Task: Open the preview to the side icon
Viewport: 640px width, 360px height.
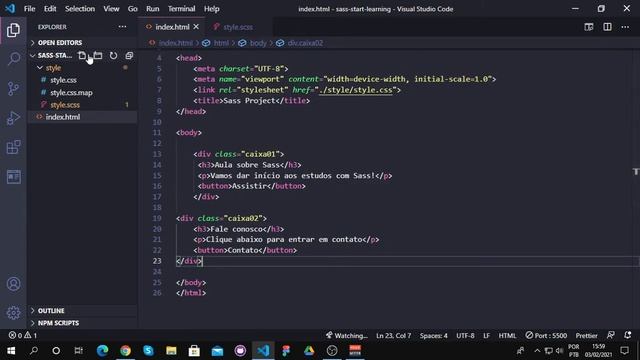Action: pos(589,27)
